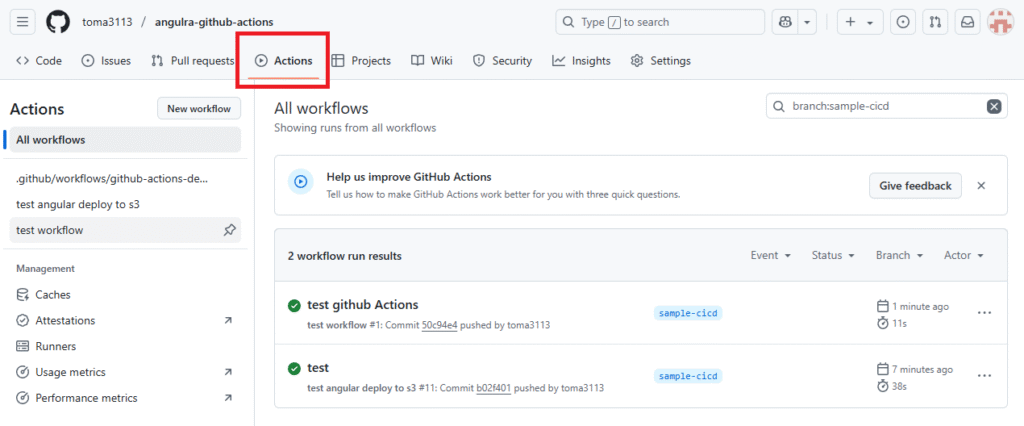1024x426 pixels.
Task: Switch to the Issues tab
Action: (x=106, y=61)
